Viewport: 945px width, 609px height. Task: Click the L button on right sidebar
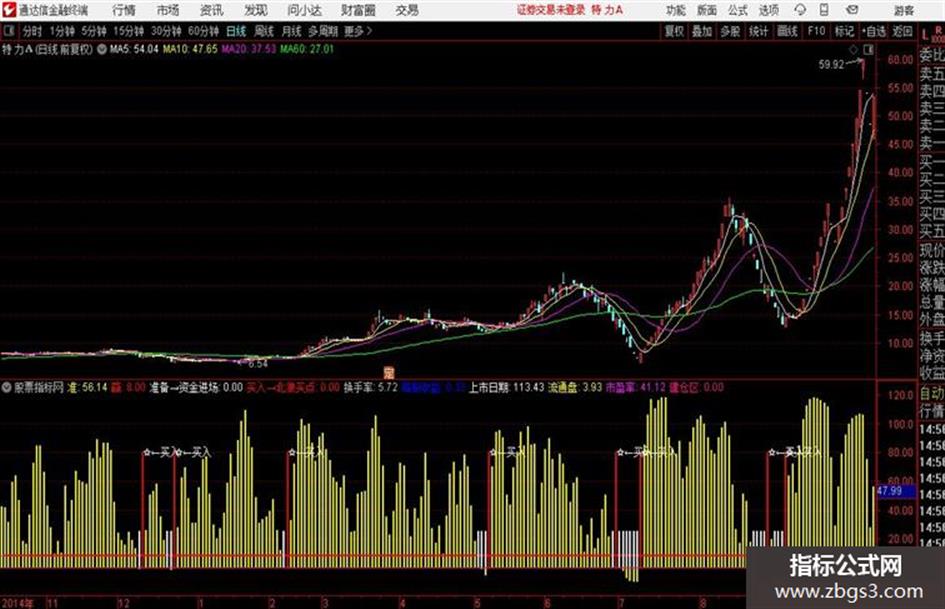pyautogui.click(x=925, y=35)
